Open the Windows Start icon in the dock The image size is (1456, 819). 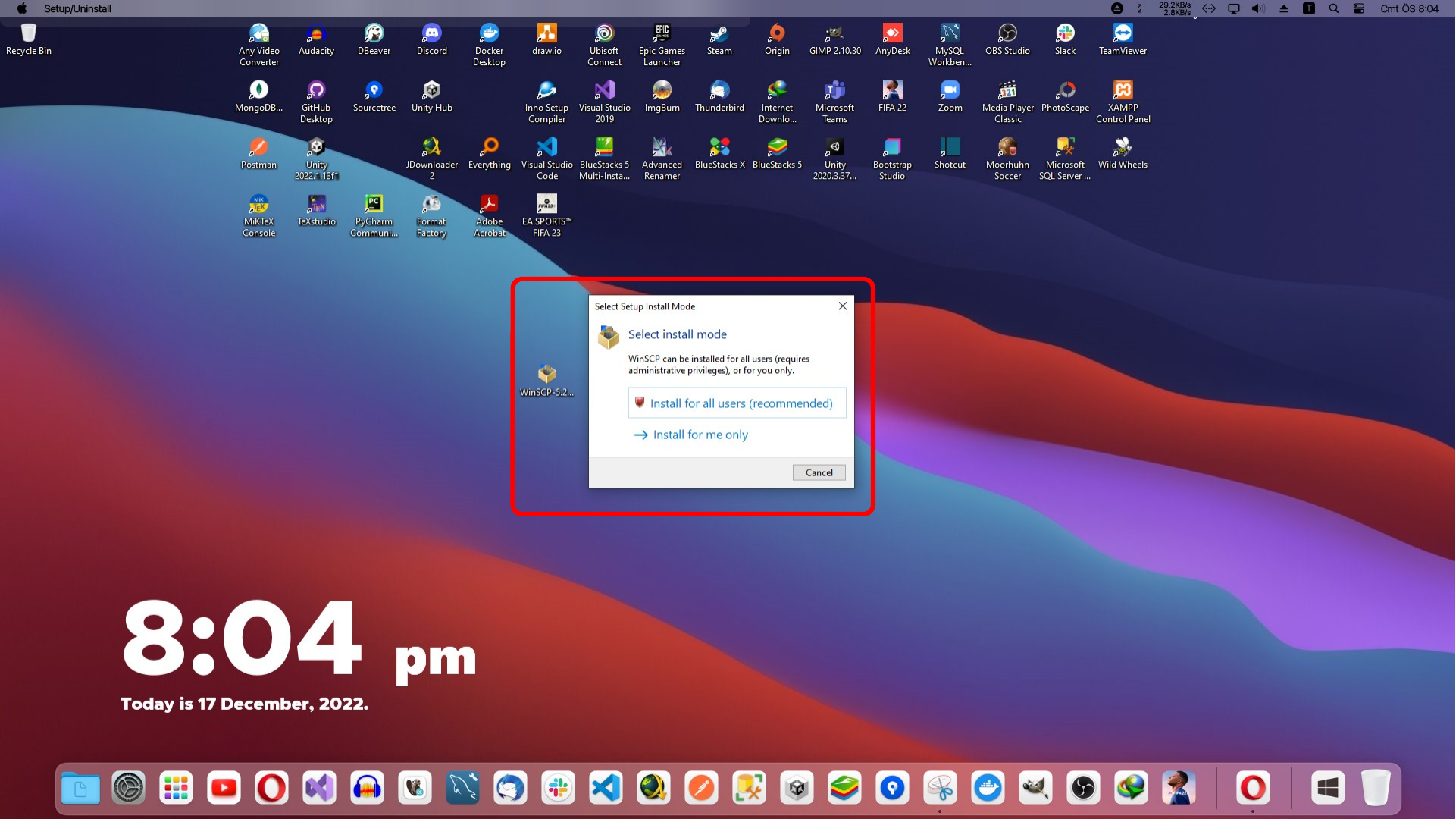pyautogui.click(x=1327, y=789)
